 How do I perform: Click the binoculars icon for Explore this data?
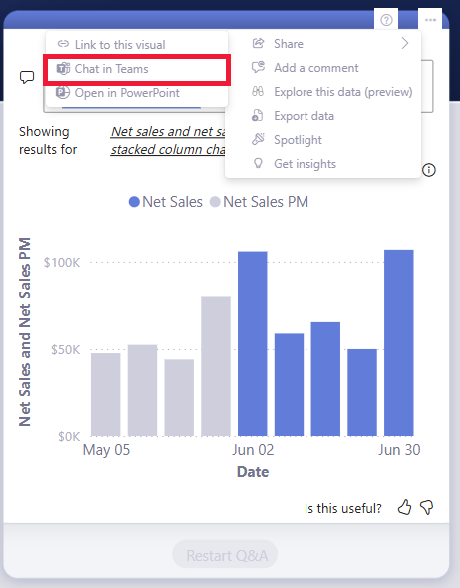[258, 92]
